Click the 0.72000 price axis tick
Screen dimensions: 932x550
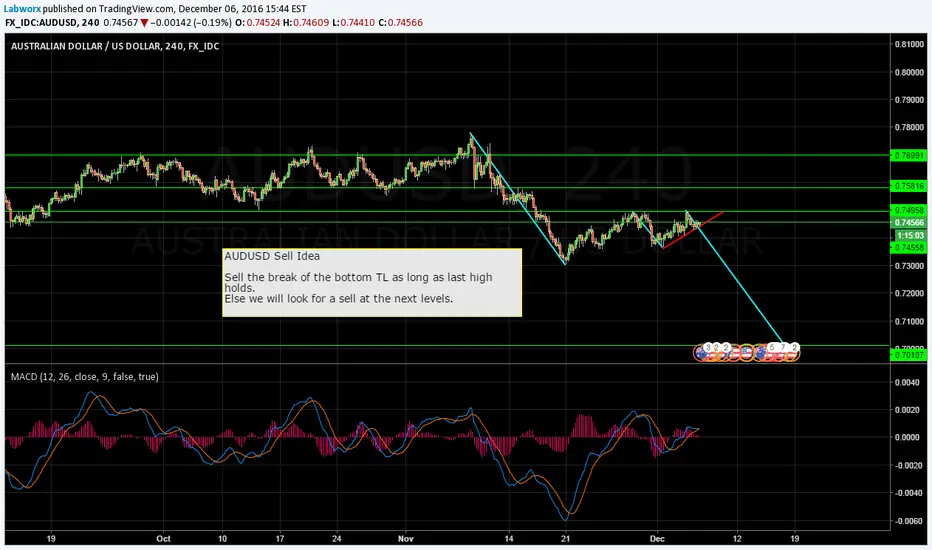point(909,293)
